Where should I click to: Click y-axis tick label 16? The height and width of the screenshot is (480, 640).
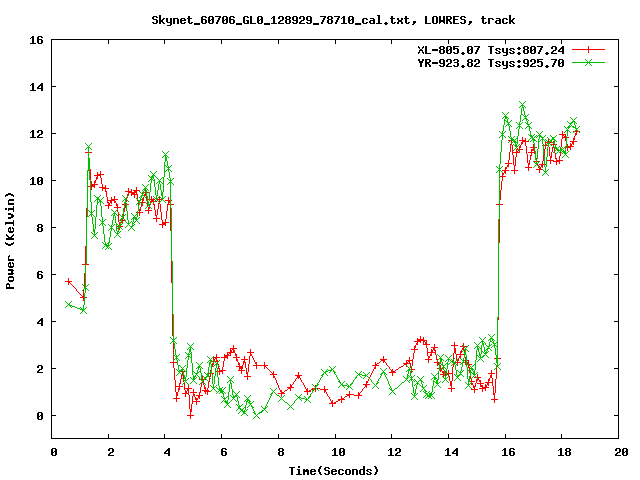(36, 40)
